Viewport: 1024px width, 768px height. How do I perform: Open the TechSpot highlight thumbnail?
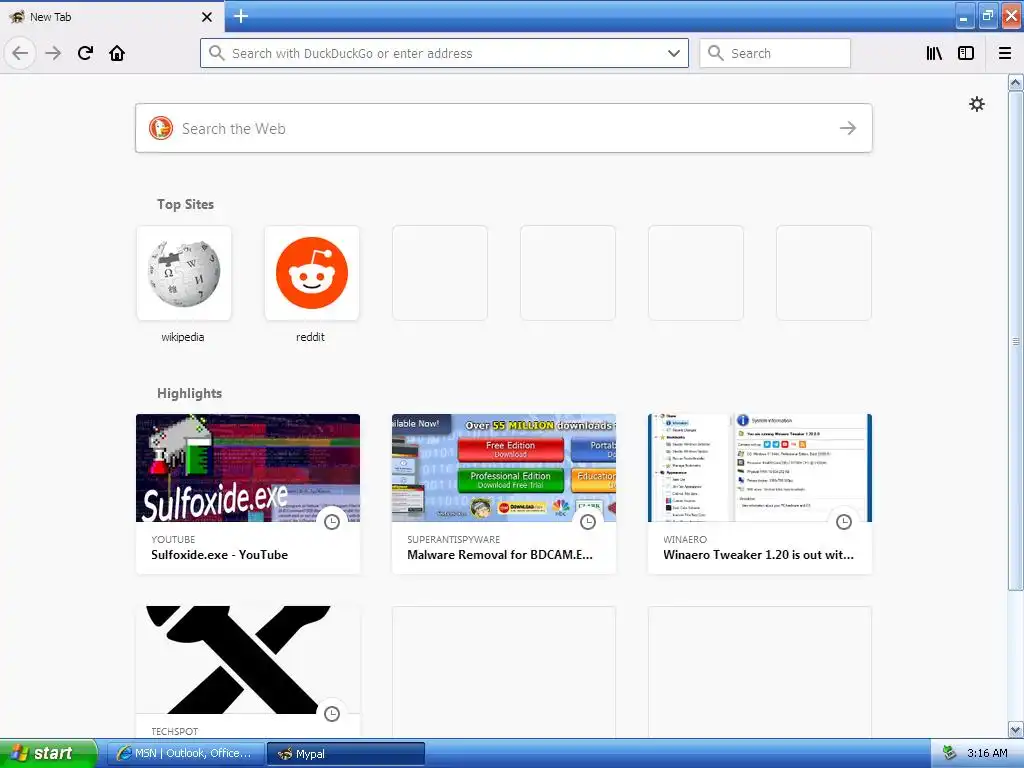click(248, 660)
